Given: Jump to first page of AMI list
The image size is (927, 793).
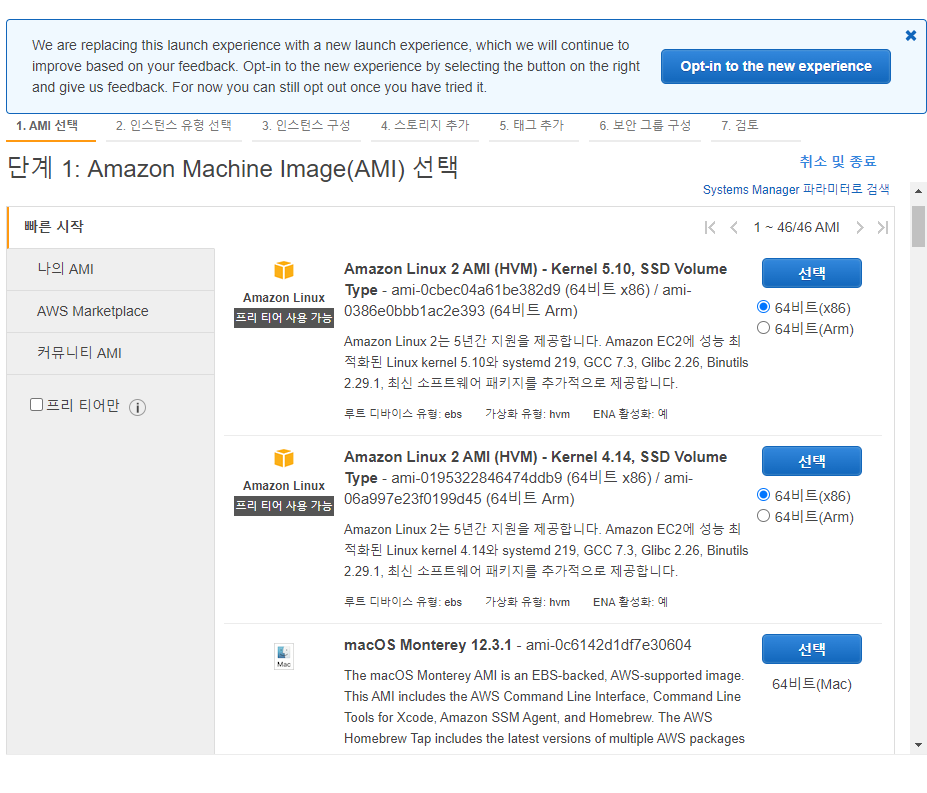Looking at the screenshot, I should (x=710, y=228).
